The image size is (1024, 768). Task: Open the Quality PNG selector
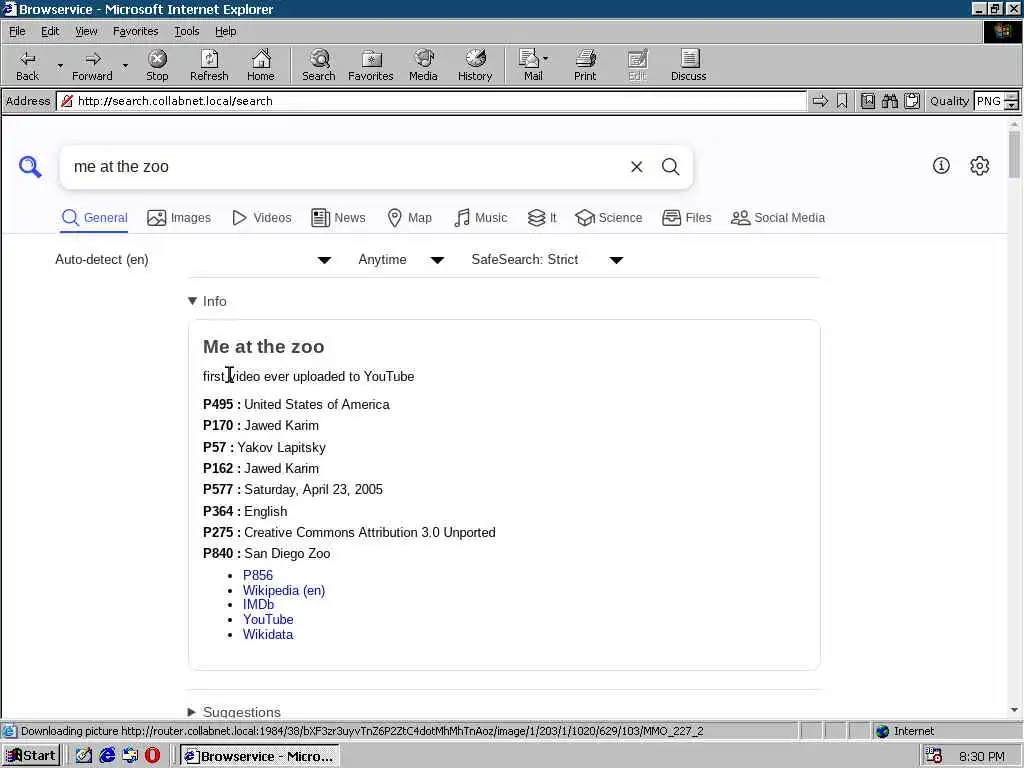tap(995, 101)
